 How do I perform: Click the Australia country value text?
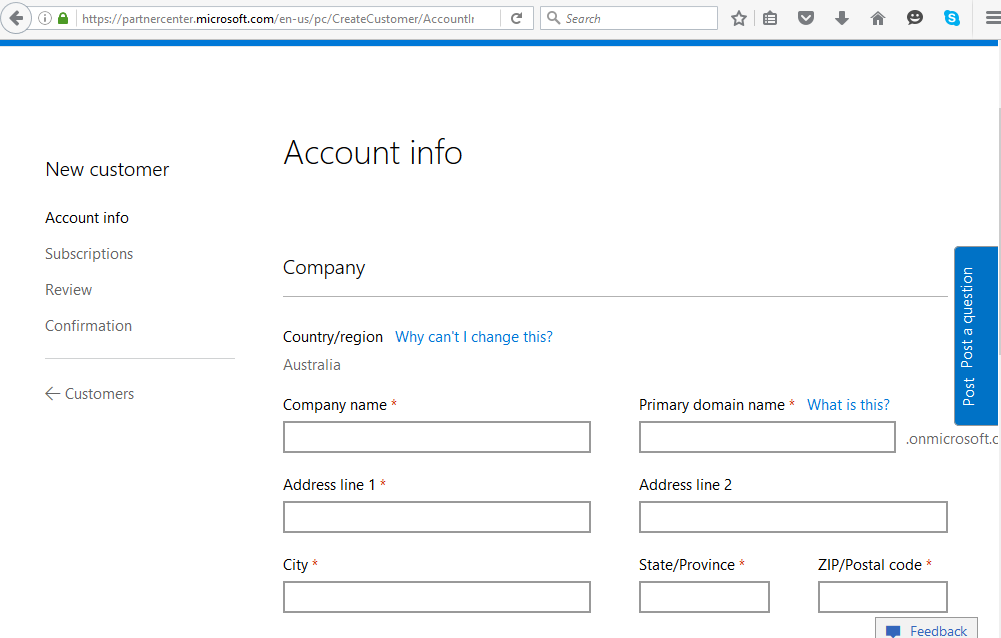pos(312,365)
